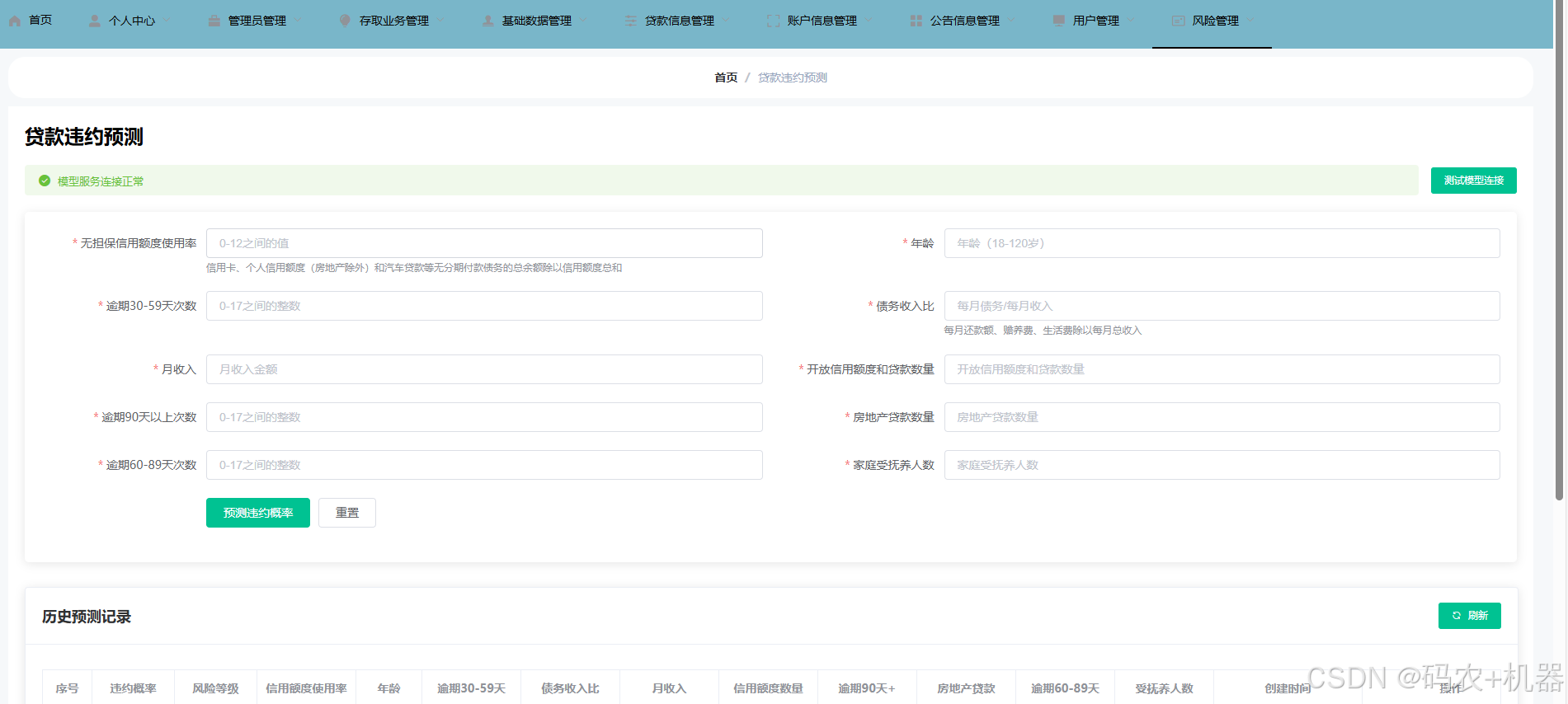This screenshot has height=704, width=1568.
Task: Click the 预测违约概率 button
Action: 258,513
